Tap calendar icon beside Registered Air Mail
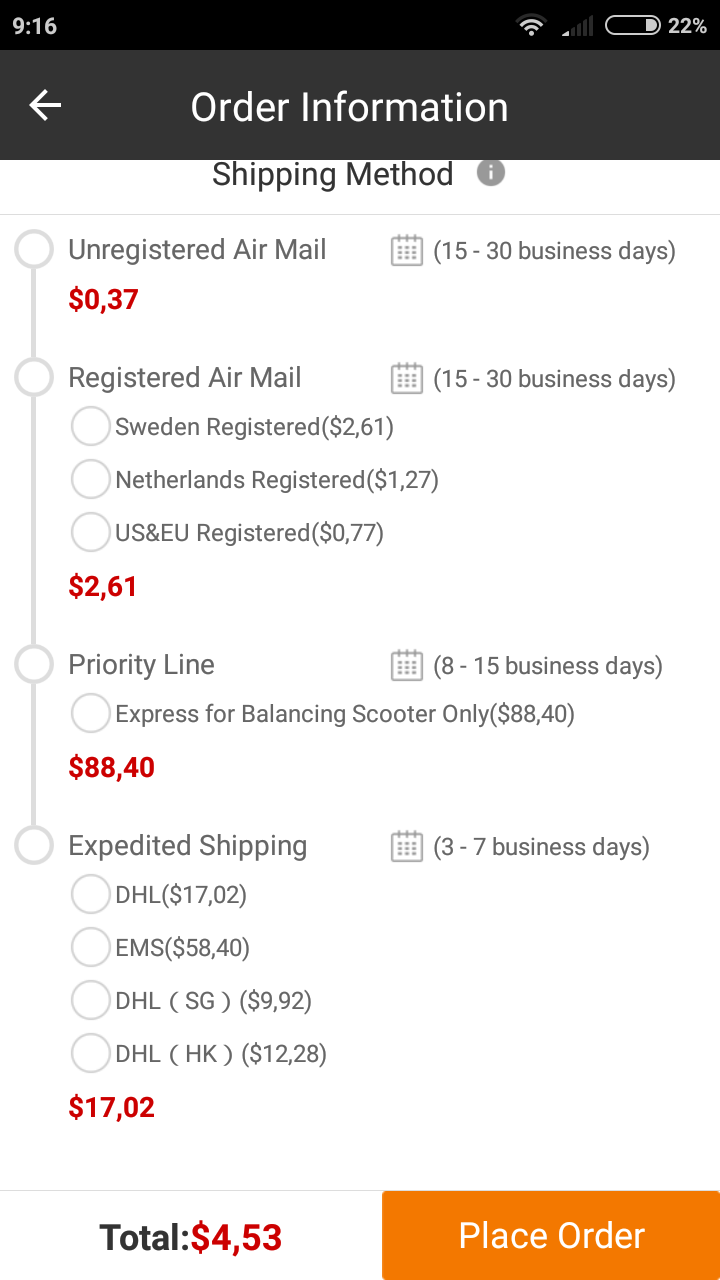The image size is (720, 1280). 406,378
